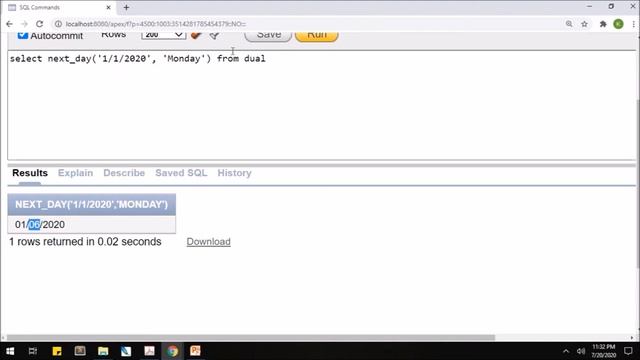
Task: Open the volume control in system tray
Action: click(581, 351)
